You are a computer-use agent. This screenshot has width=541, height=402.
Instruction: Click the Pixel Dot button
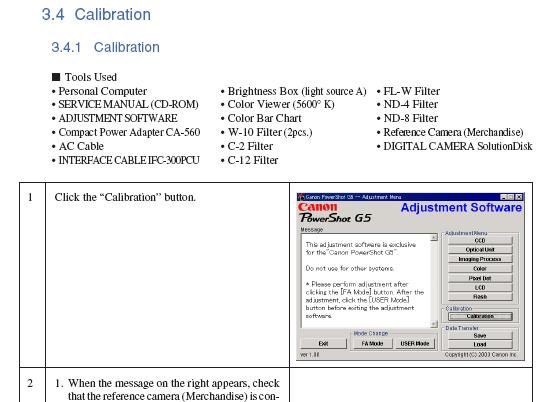coord(480,278)
